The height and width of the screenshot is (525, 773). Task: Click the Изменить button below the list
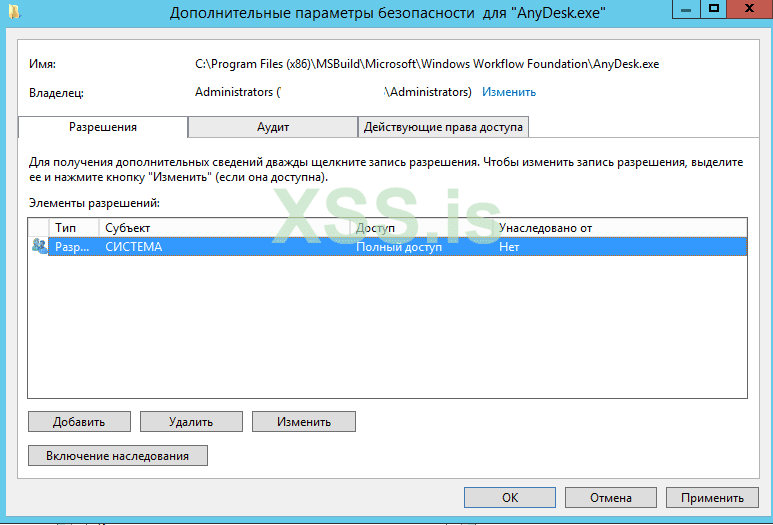coord(304,422)
